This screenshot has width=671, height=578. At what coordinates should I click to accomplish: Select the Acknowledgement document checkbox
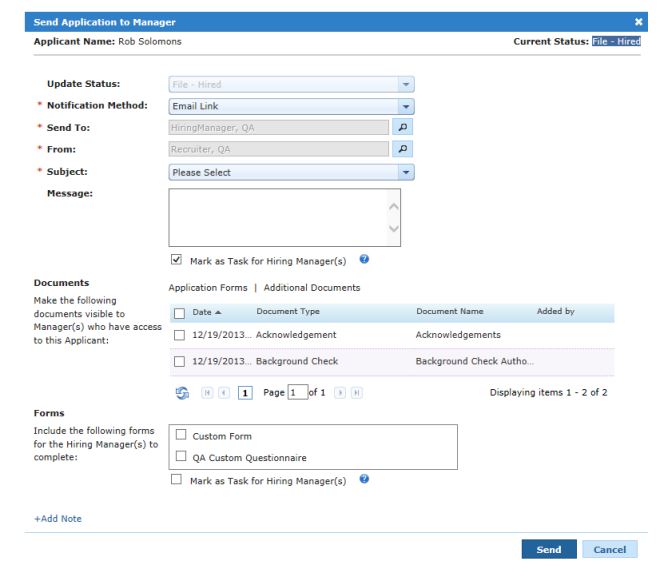pos(179,335)
